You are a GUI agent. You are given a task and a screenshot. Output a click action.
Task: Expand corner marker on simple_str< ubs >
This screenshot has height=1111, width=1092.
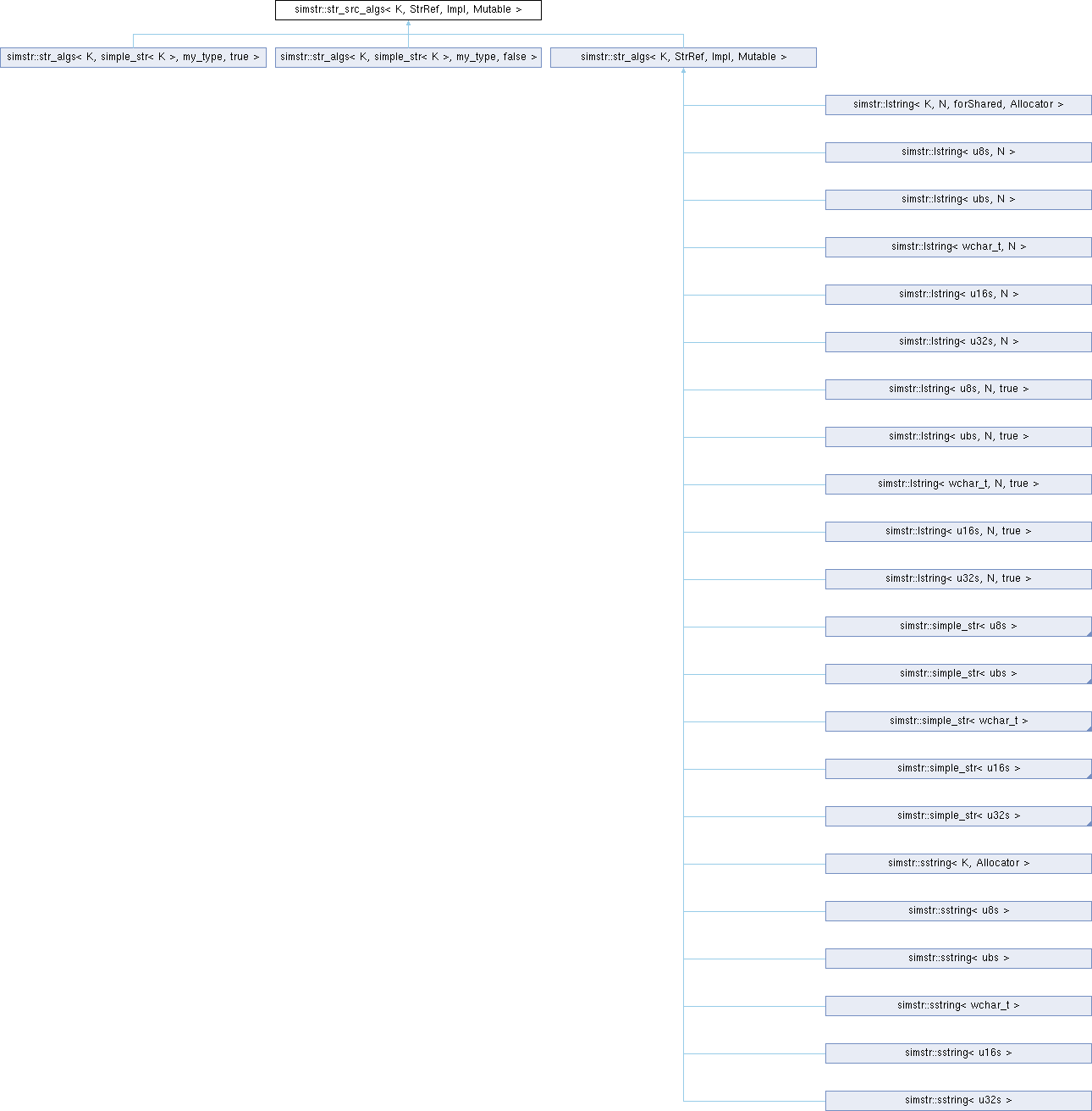pyautogui.click(x=1088, y=681)
